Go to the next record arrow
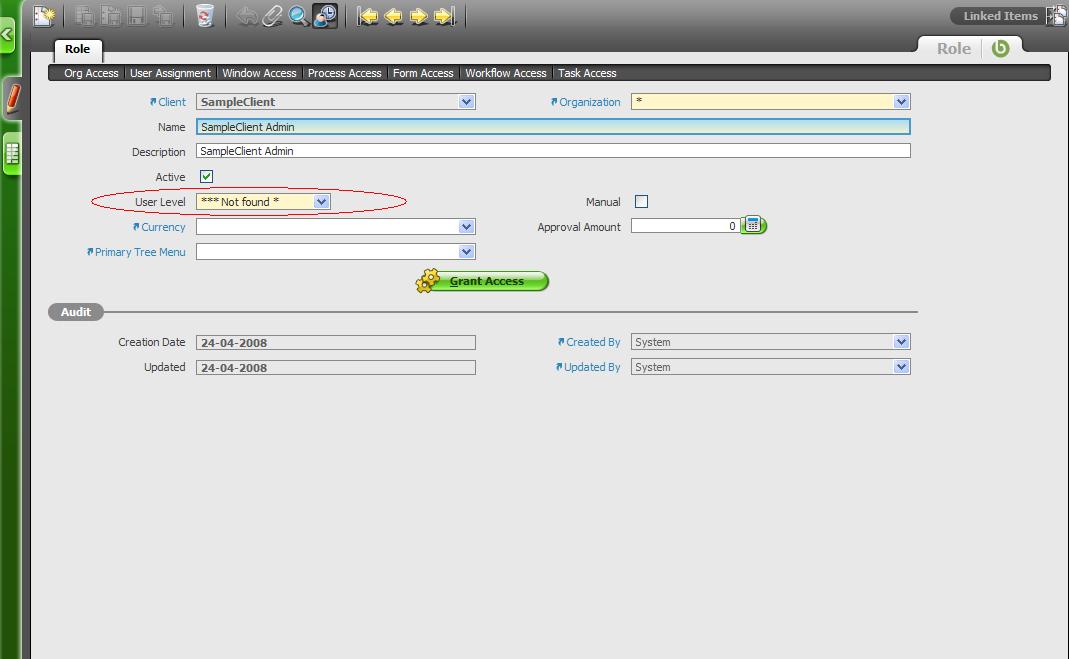This screenshot has width=1069, height=659. click(x=419, y=15)
